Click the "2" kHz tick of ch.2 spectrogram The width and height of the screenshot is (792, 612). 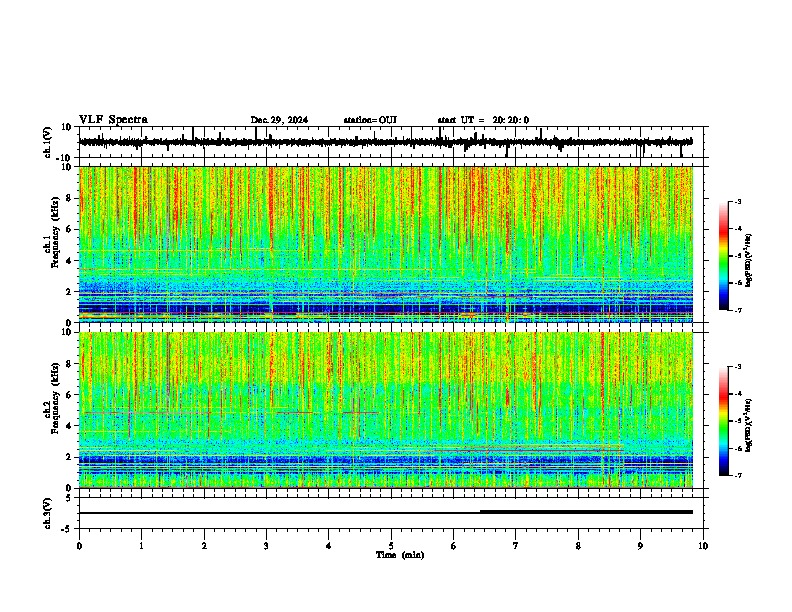pos(70,457)
